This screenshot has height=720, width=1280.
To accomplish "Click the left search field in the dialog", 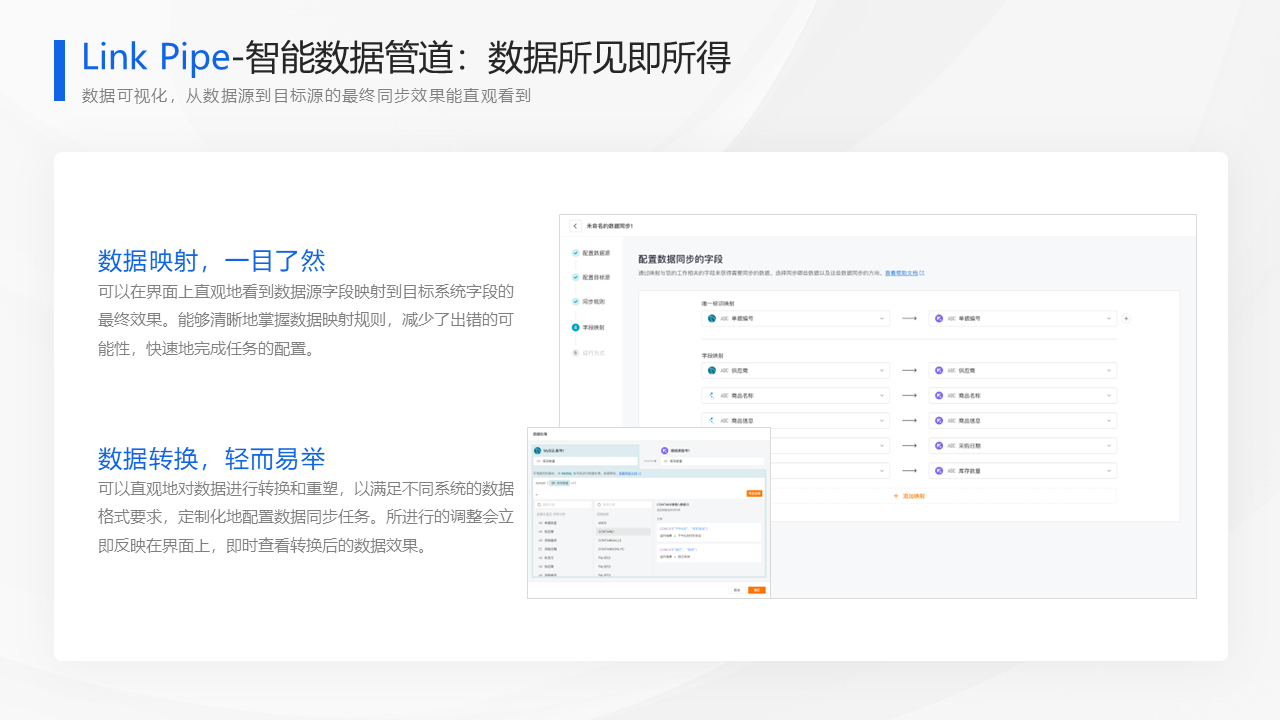I will click(563, 504).
